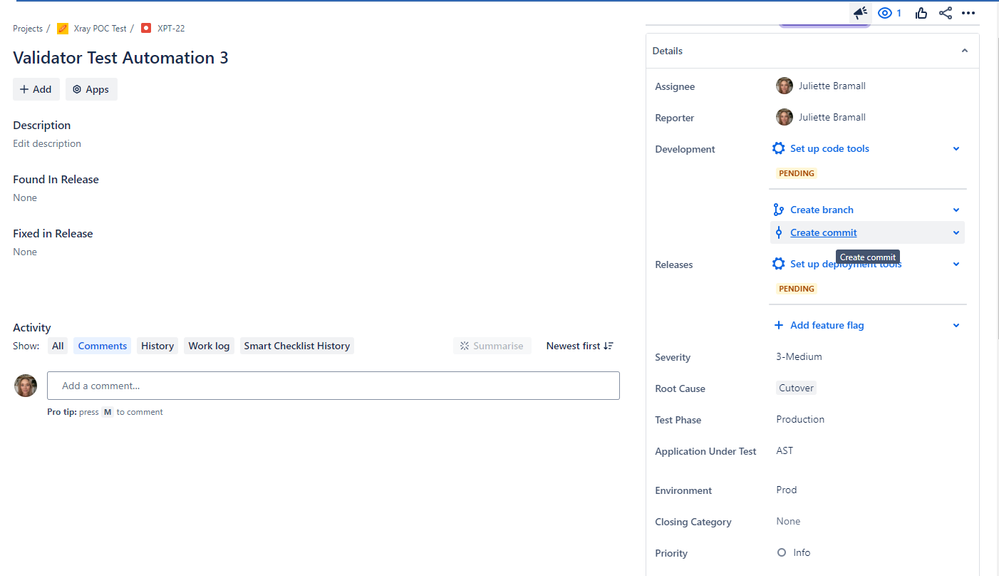Image resolution: width=999 pixels, height=576 pixels.
Task: Switch to the Work log tab
Action: pos(208,345)
